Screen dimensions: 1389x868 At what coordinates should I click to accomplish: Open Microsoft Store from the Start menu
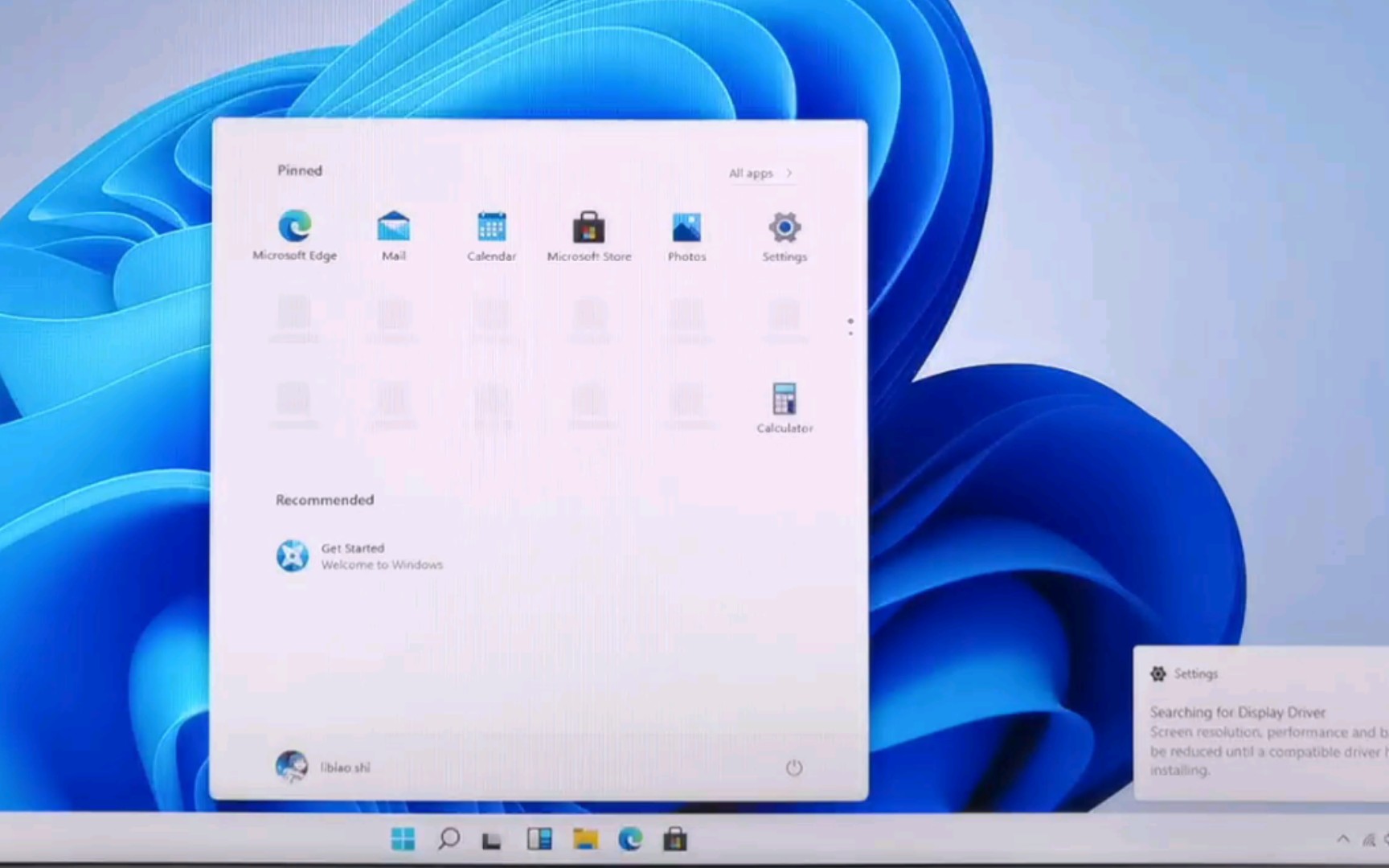tap(589, 233)
